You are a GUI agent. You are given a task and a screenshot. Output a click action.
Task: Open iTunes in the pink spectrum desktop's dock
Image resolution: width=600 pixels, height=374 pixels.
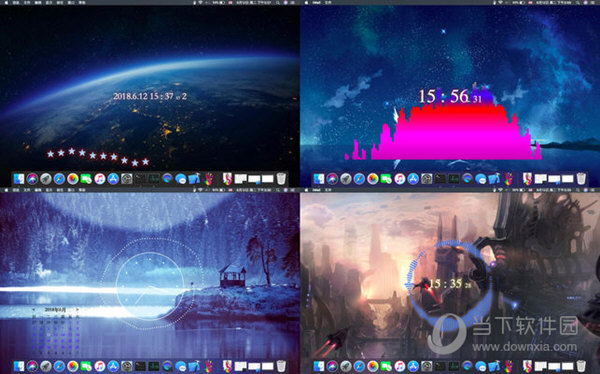click(399, 179)
